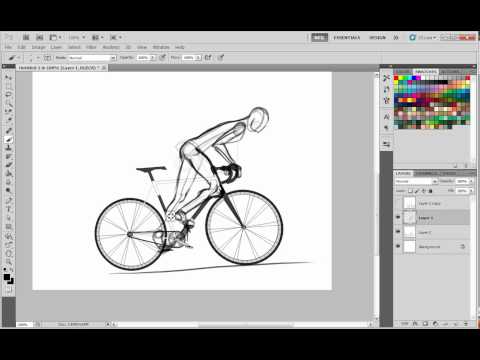
Task: Create new fill or adjustment layer
Action: (x=435, y=324)
